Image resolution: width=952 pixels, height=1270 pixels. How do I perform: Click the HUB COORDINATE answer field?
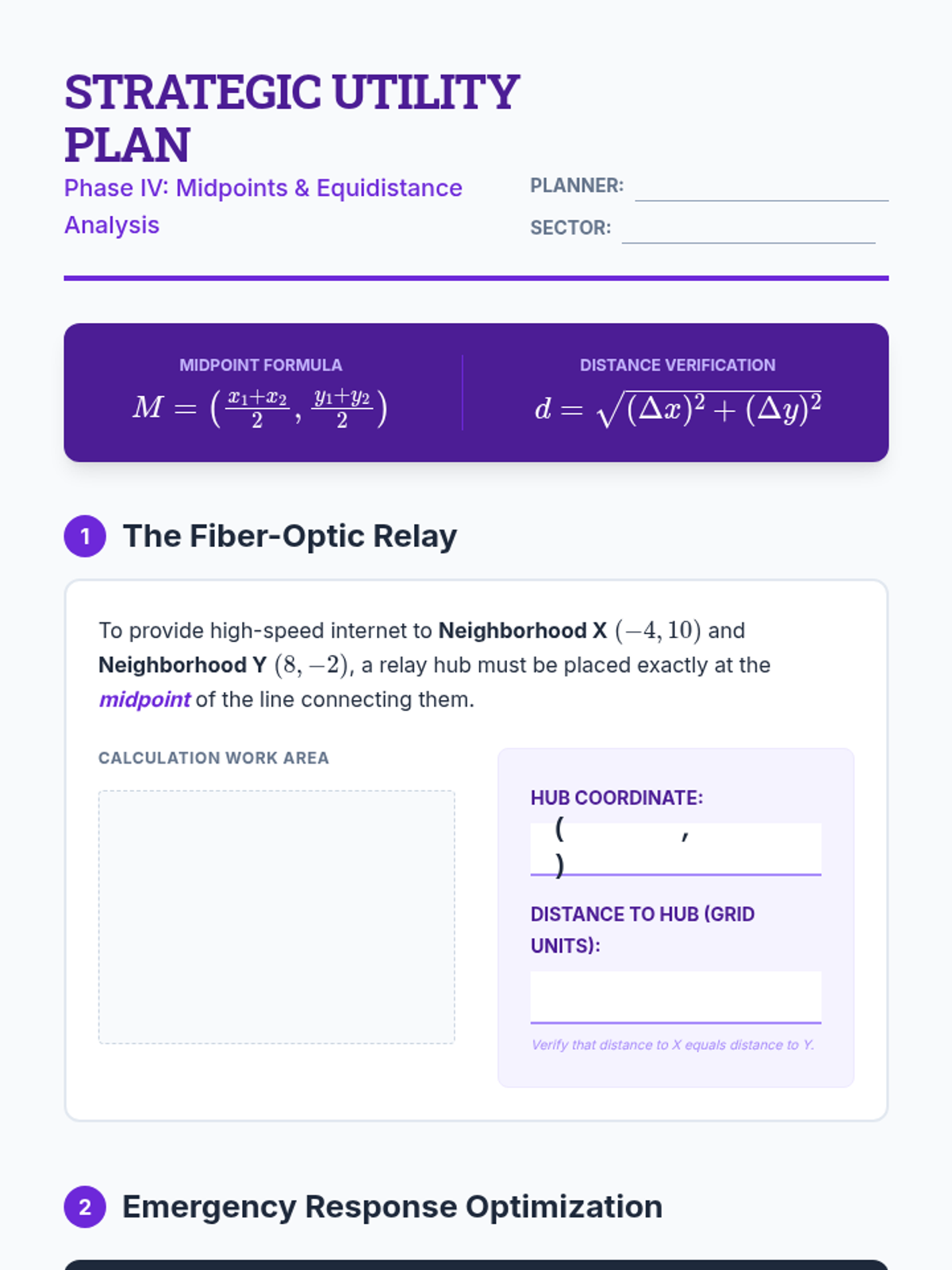[x=676, y=849]
